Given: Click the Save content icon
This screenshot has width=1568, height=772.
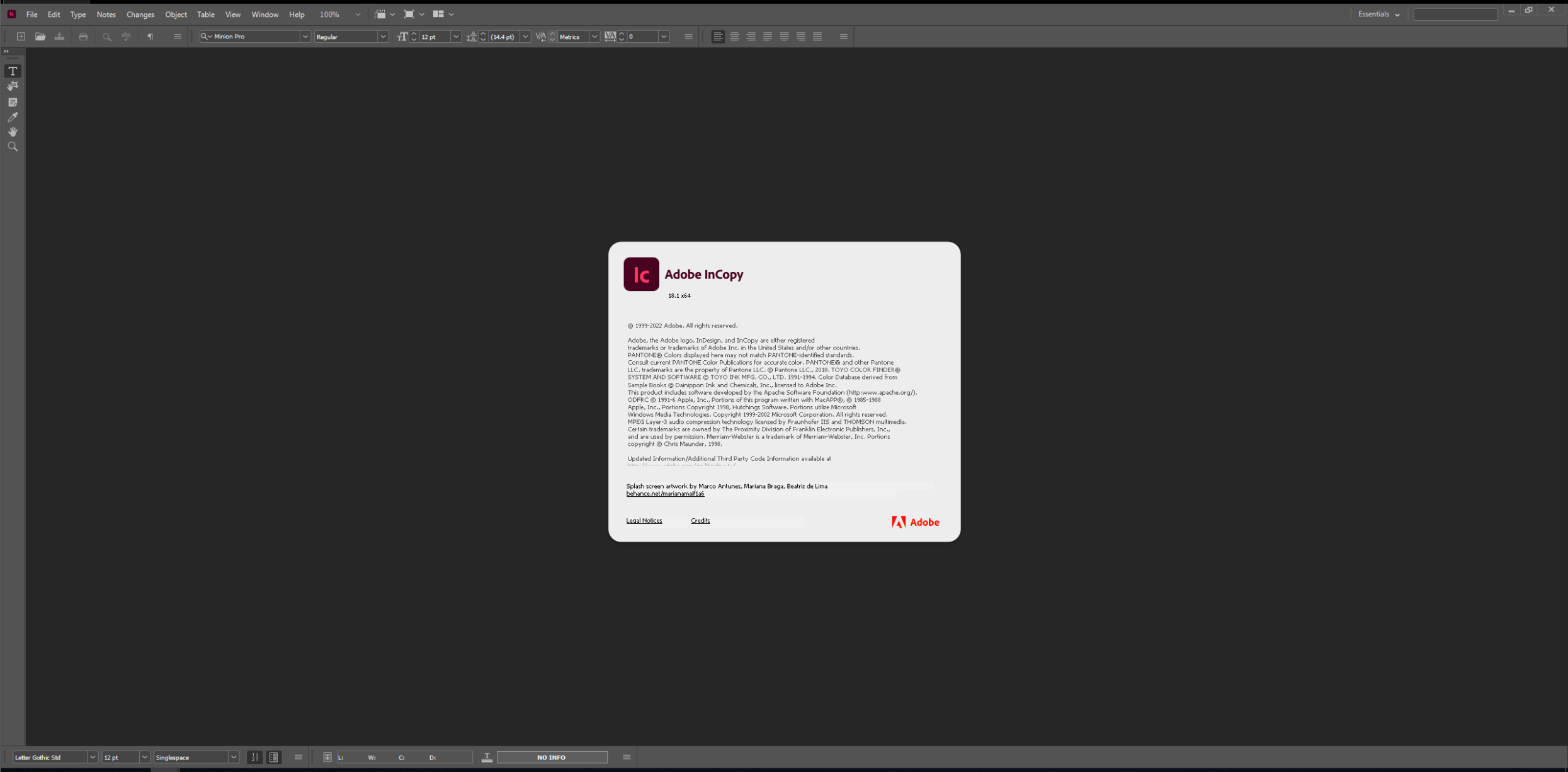Looking at the screenshot, I should [59, 37].
